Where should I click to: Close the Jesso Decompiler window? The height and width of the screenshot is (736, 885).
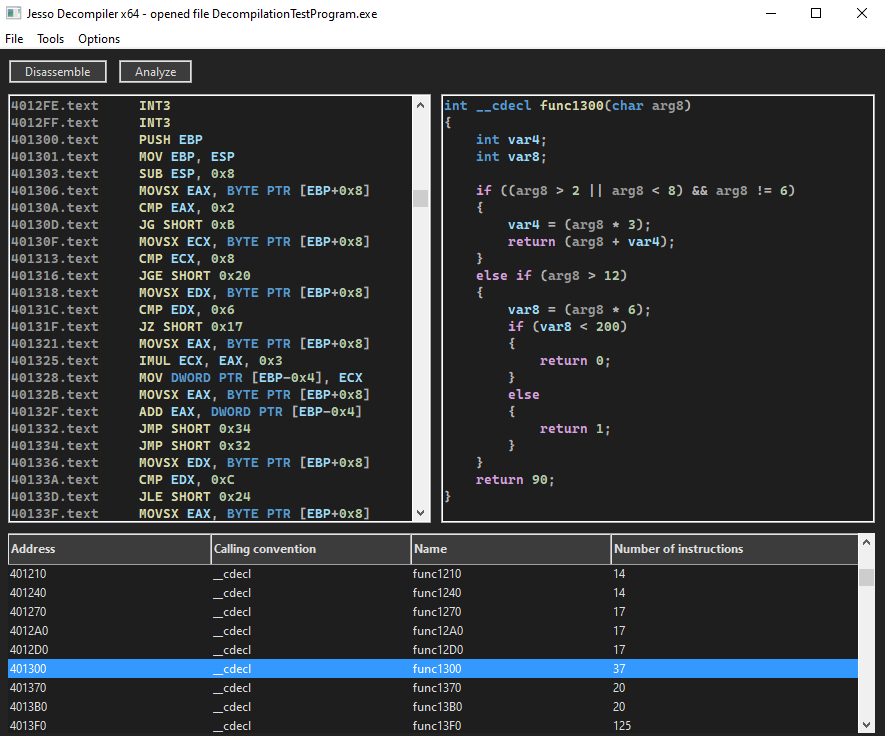click(861, 14)
